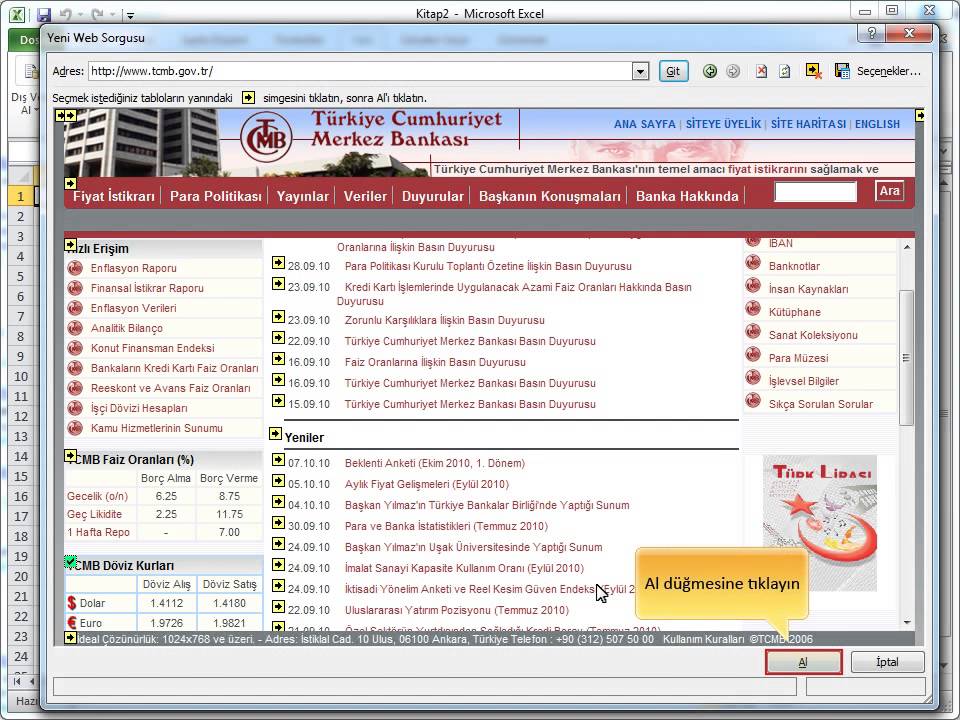The image size is (960, 720).
Task: Open the Başkanın Konuşmaları menu
Action: tap(550, 196)
